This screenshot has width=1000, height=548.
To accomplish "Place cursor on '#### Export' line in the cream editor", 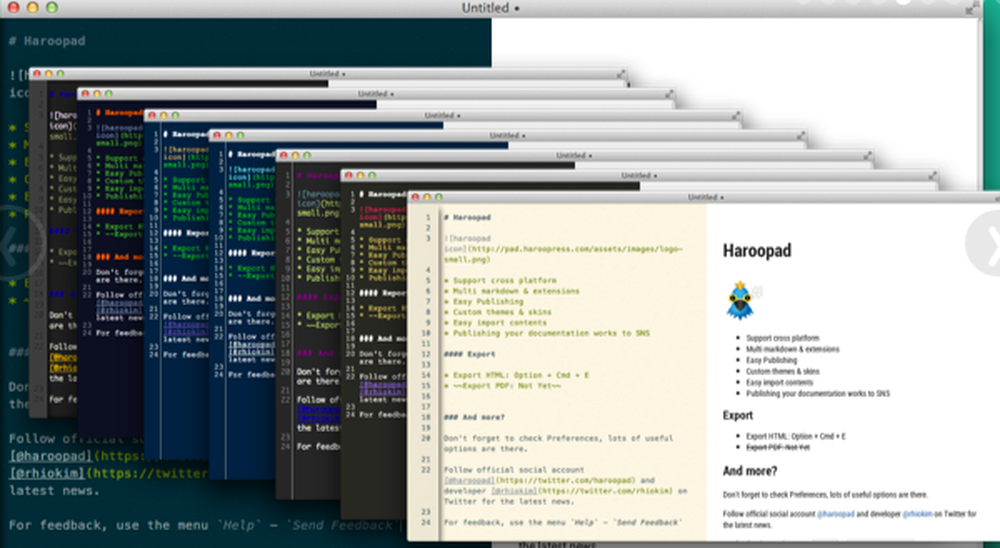I will click(470, 354).
